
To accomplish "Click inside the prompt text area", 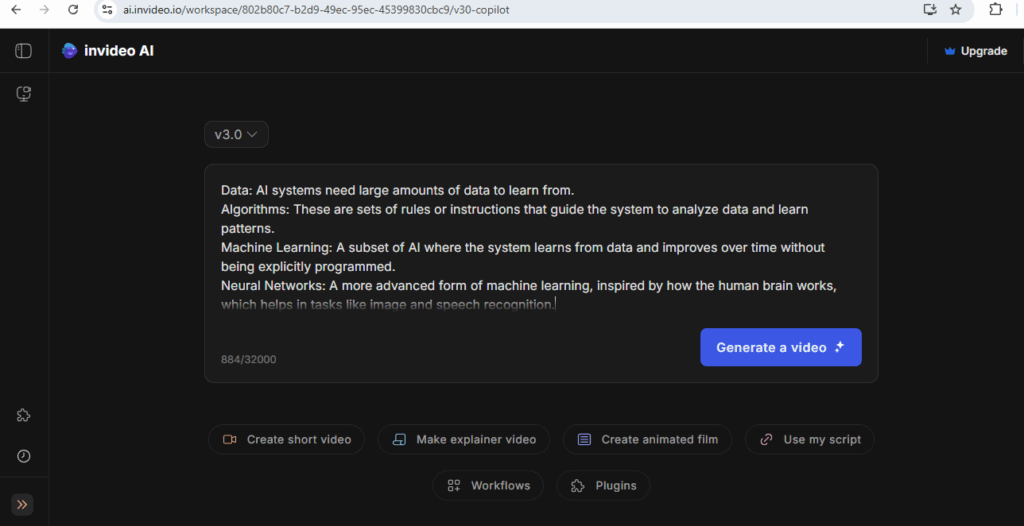I will point(541,248).
